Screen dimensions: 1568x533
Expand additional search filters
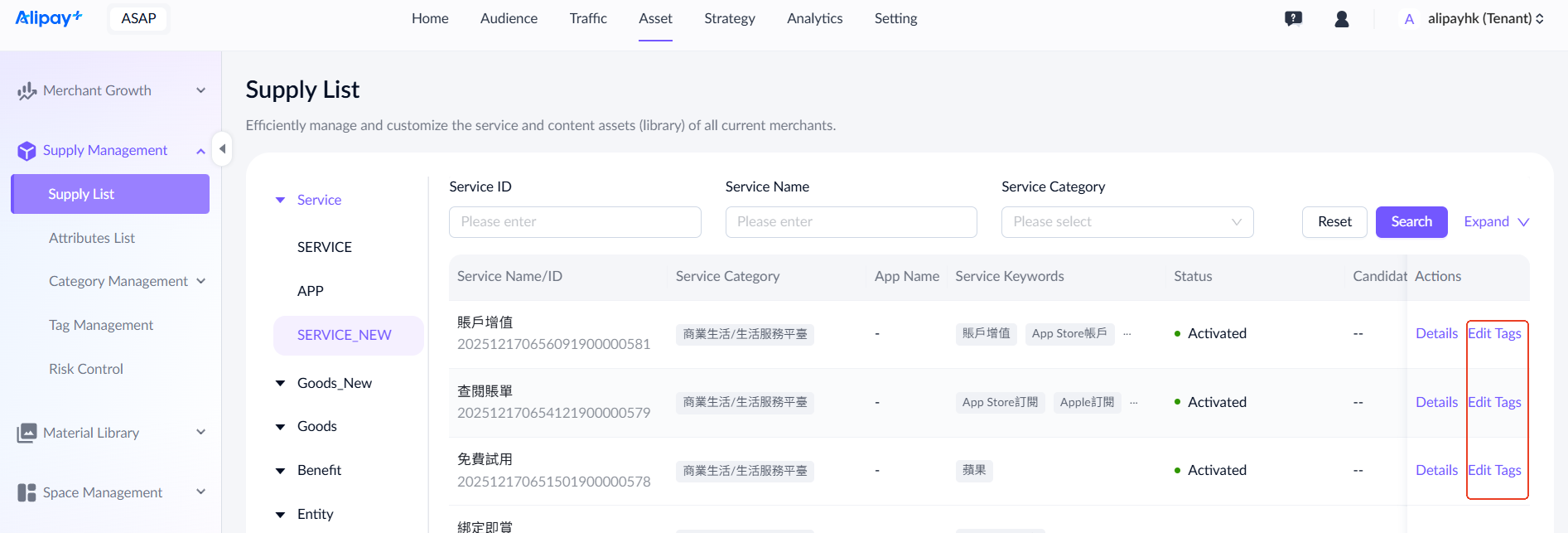(1496, 222)
